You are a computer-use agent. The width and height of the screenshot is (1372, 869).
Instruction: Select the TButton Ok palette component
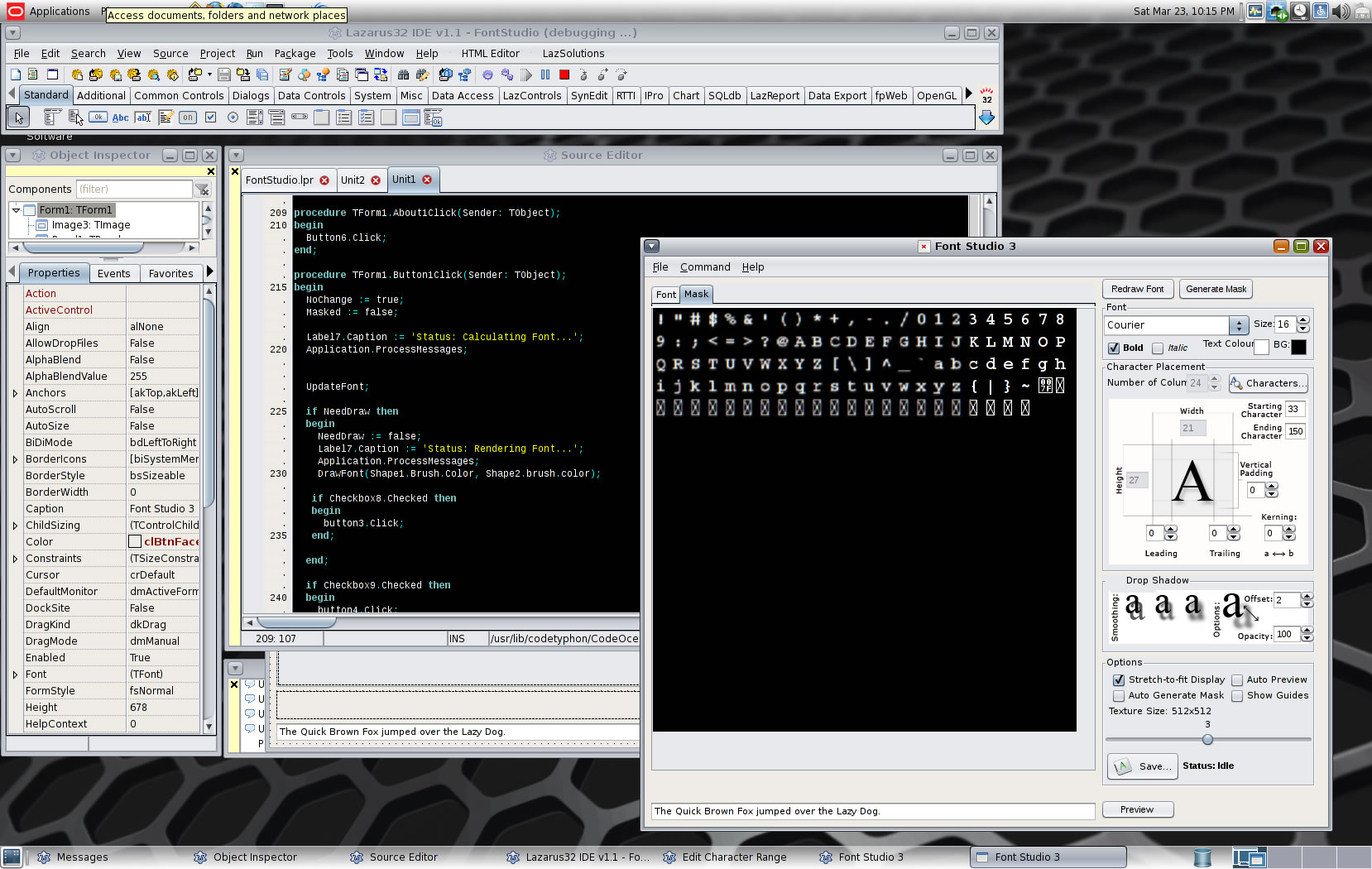[x=98, y=118]
